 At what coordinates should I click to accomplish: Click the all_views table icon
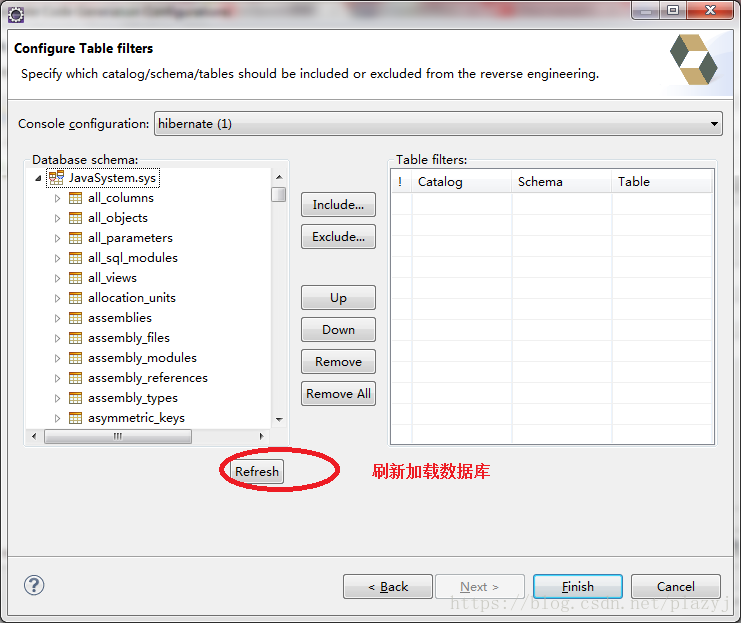tap(76, 278)
